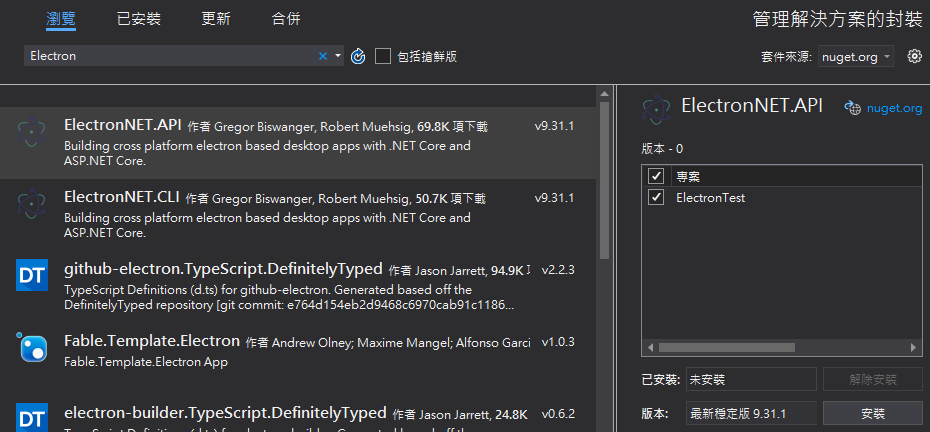Open the search box history dropdown arrow
The width and height of the screenshot is (930, 432).
(338, 56)
